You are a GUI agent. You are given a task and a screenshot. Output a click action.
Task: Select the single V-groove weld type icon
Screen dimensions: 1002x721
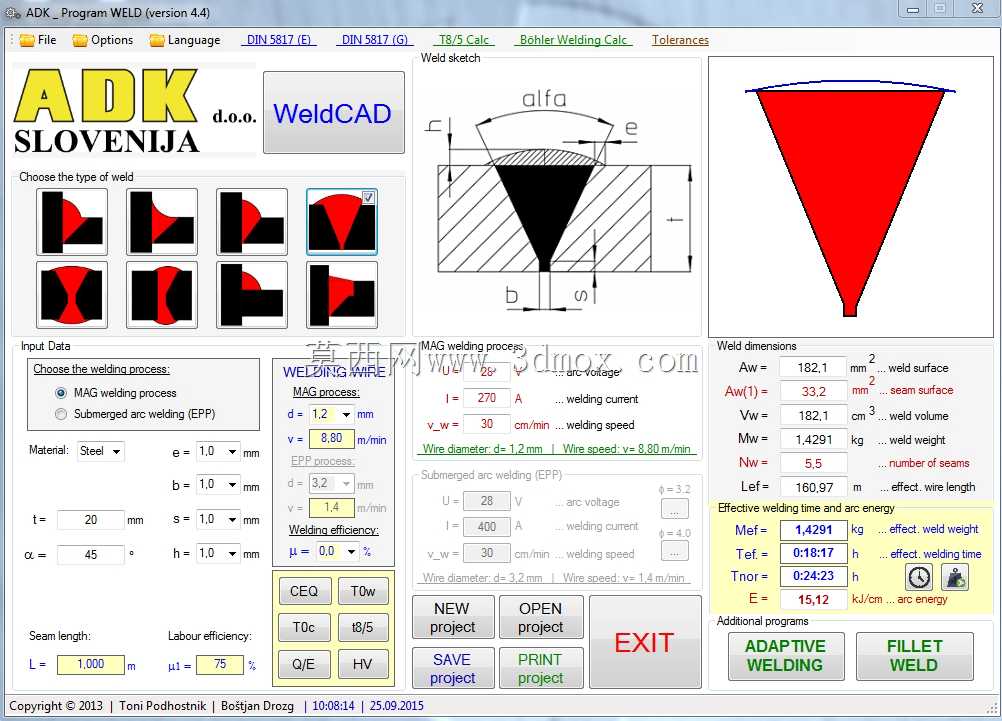pos(342,222)
